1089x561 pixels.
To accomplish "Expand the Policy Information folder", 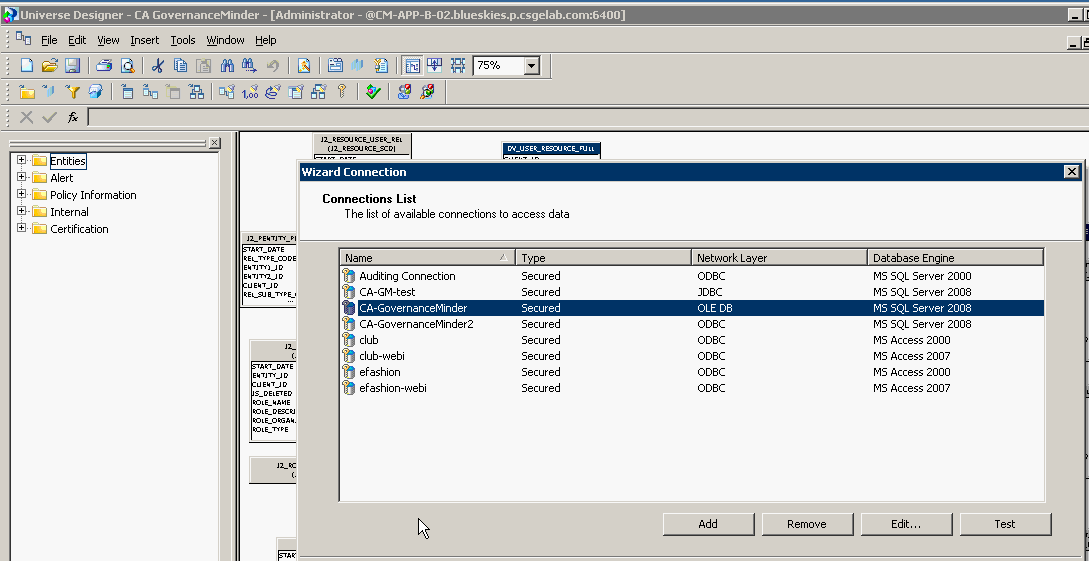I will (x=22, y=195).
